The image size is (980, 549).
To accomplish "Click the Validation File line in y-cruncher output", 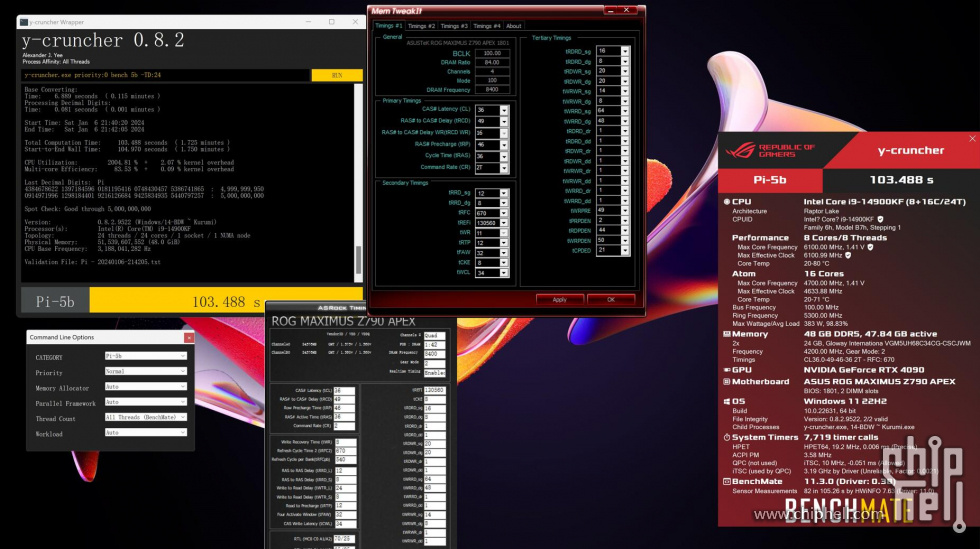I will [x=92, y=262].
